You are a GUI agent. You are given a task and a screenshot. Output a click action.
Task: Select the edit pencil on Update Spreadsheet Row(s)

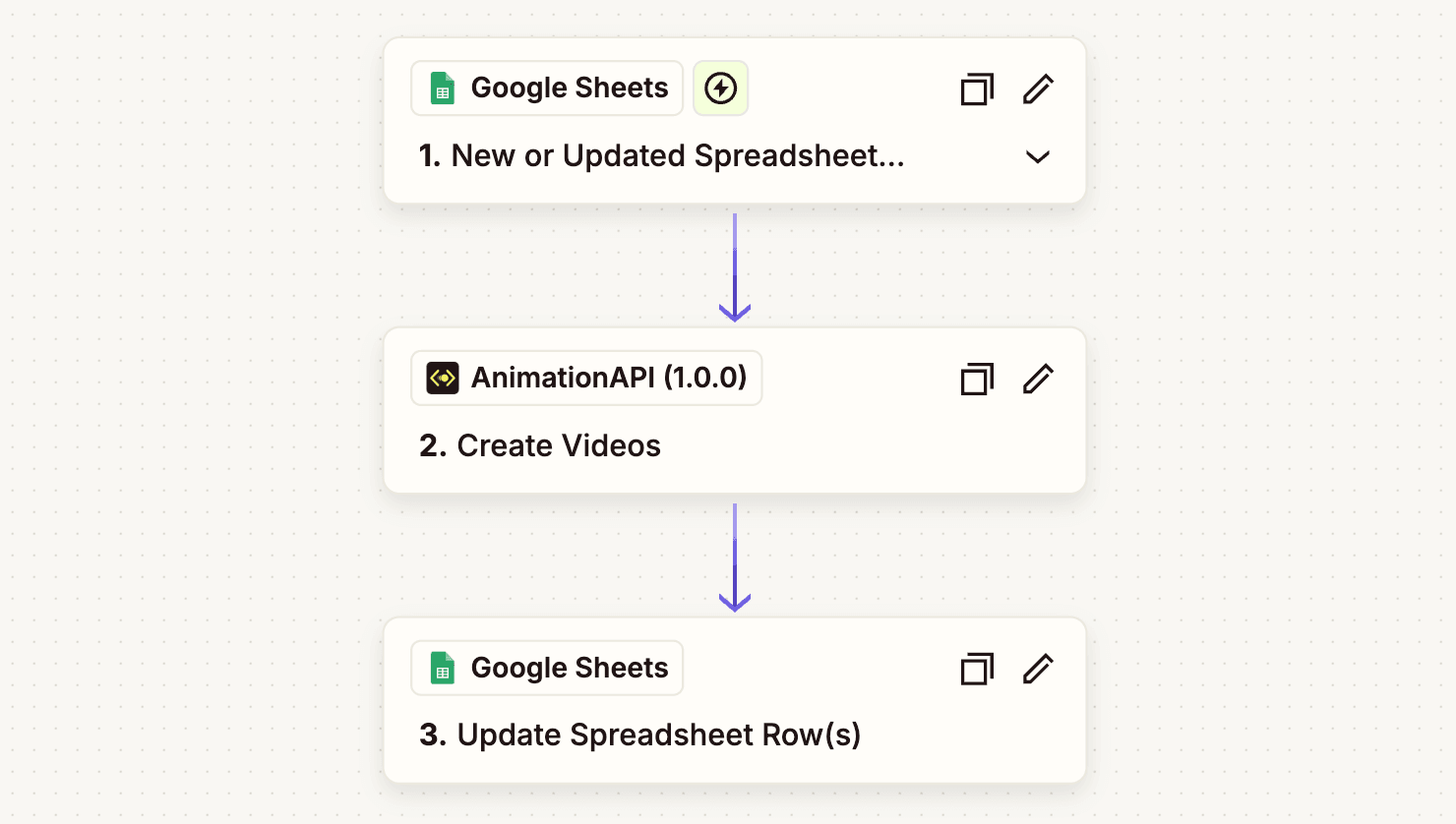[1038, 669]
